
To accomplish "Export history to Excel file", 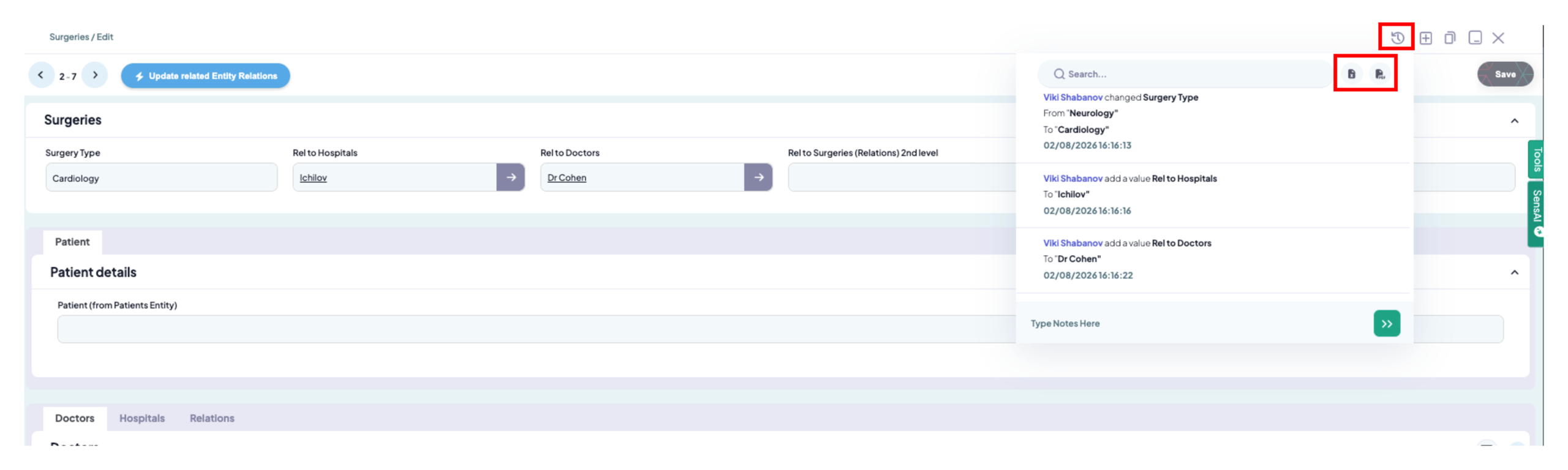I will [1351, 74].
